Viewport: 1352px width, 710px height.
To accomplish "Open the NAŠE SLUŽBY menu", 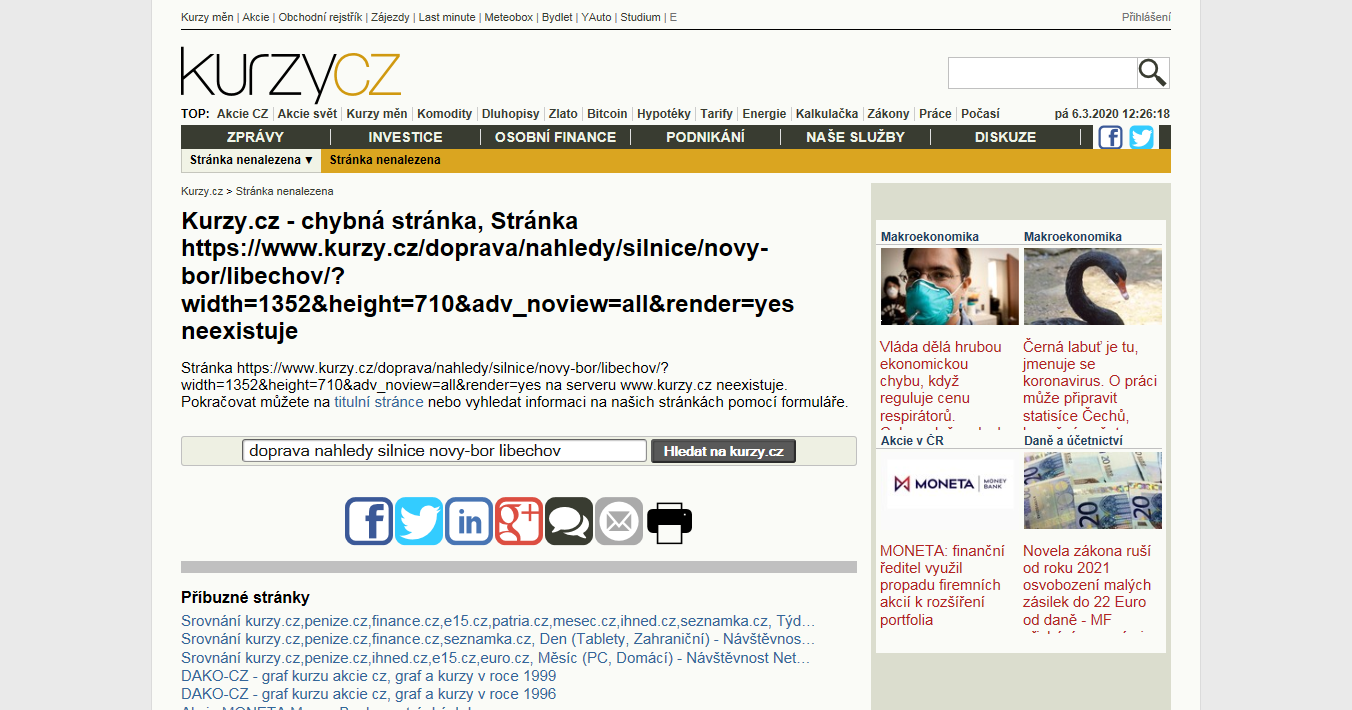I will point(855,137).
